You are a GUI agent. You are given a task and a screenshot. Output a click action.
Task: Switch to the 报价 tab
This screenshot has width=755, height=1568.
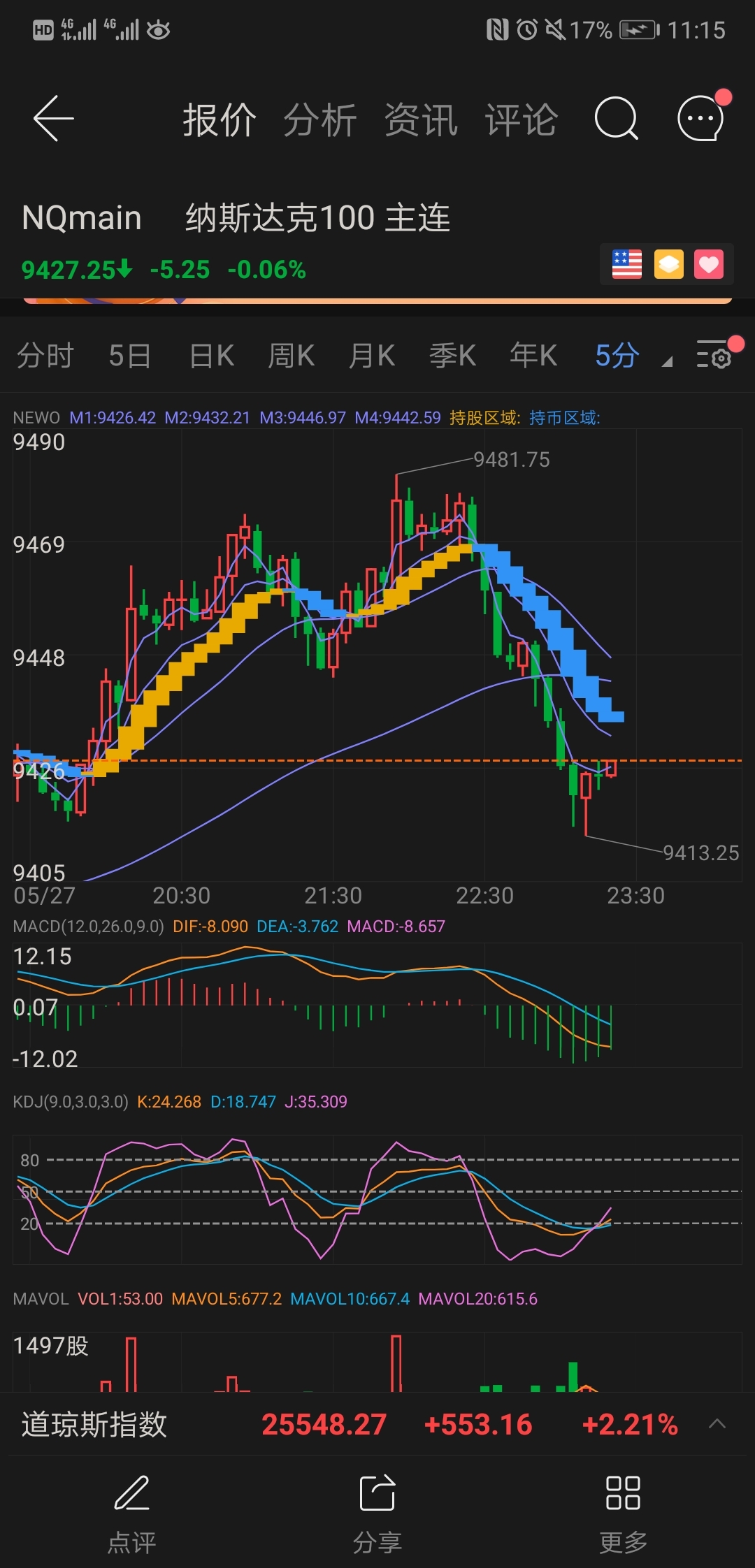[x=220, y=119]
